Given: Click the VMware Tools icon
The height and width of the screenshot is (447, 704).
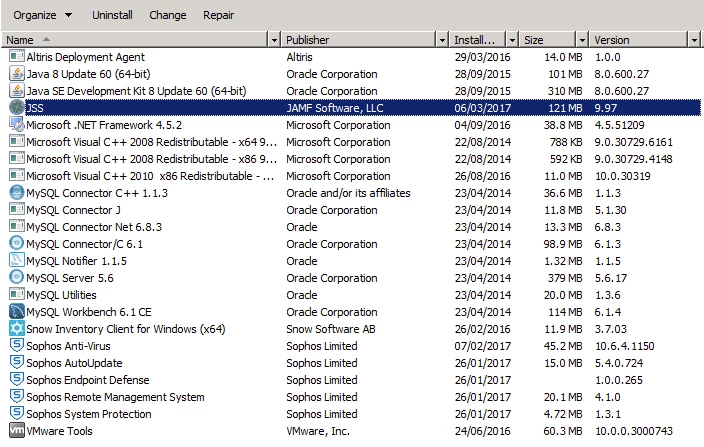Looking at the screenshot, I should click(x=17, y=431).
